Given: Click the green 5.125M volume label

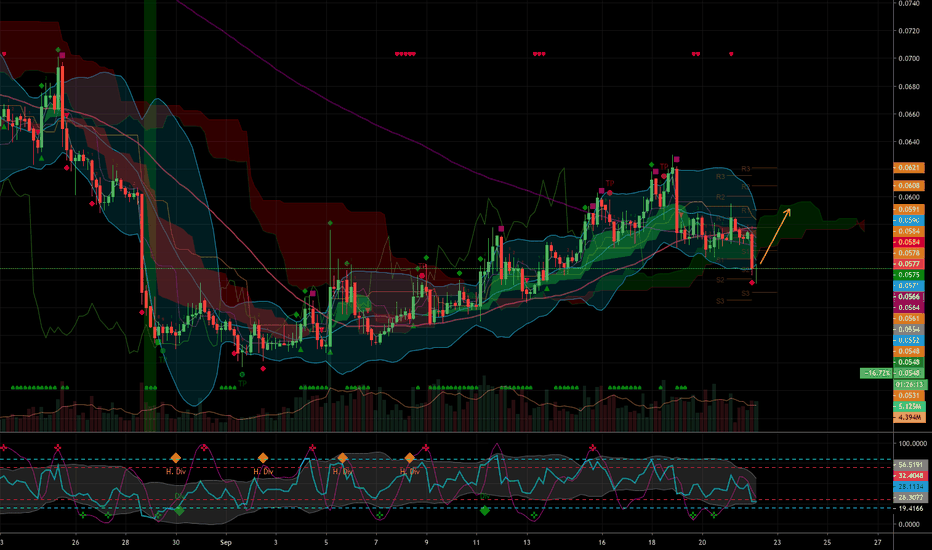Looking at the screenshot, I should pos(910,406).
